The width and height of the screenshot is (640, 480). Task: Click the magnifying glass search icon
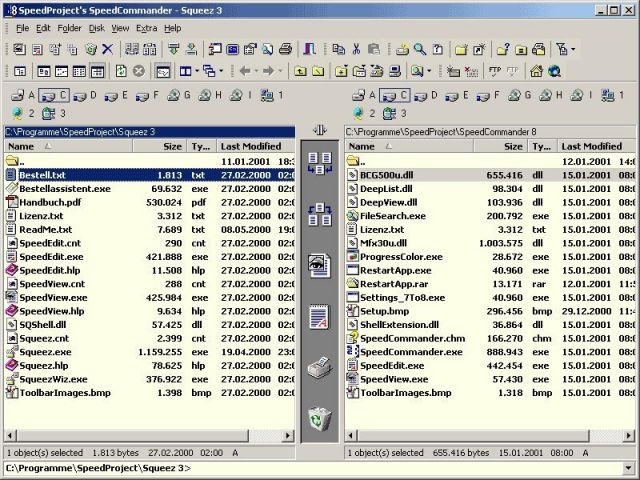coord(420,50)
